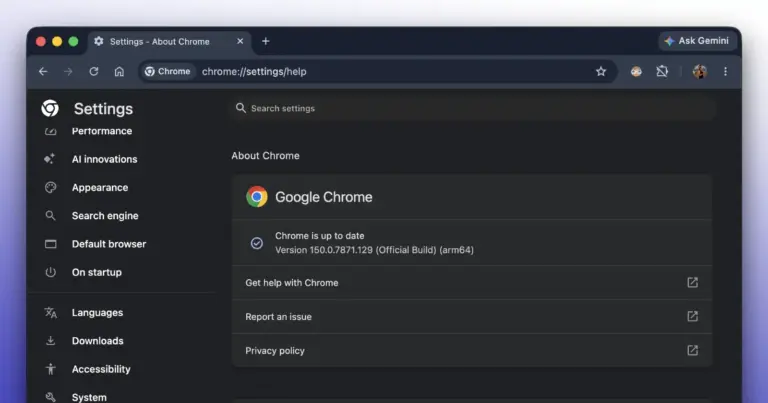Close the Settings - About Chrome tab
The image size is (768, 403).
pos(240,42)
